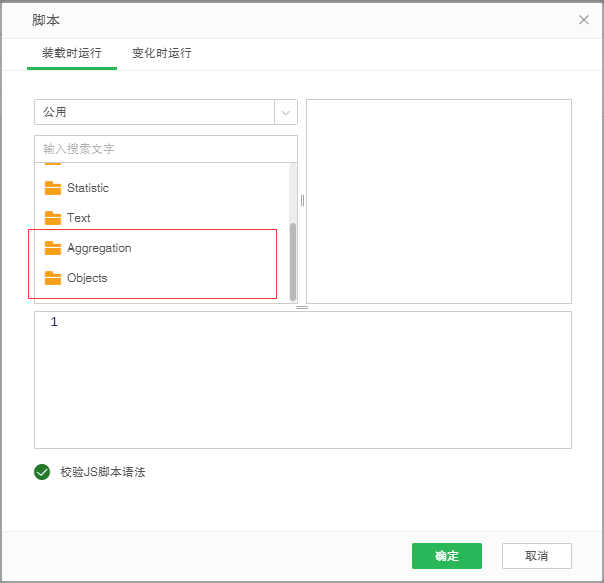The height and width of the screenshot is (583, 604).
Task: Click the Aggregation folder icon
Action: (53, 248)
